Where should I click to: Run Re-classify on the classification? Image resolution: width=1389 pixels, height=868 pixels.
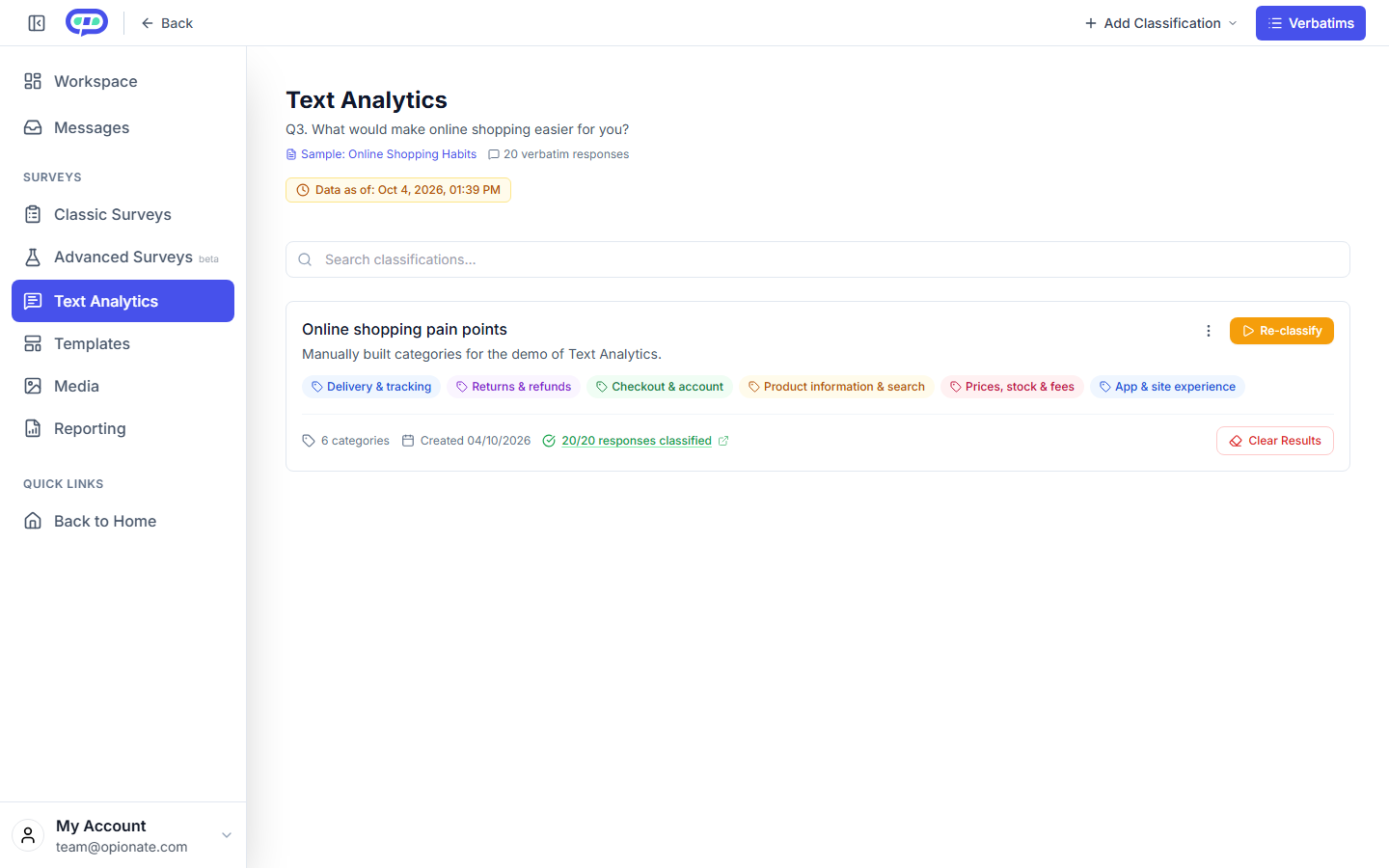(x=1281, y=331)
